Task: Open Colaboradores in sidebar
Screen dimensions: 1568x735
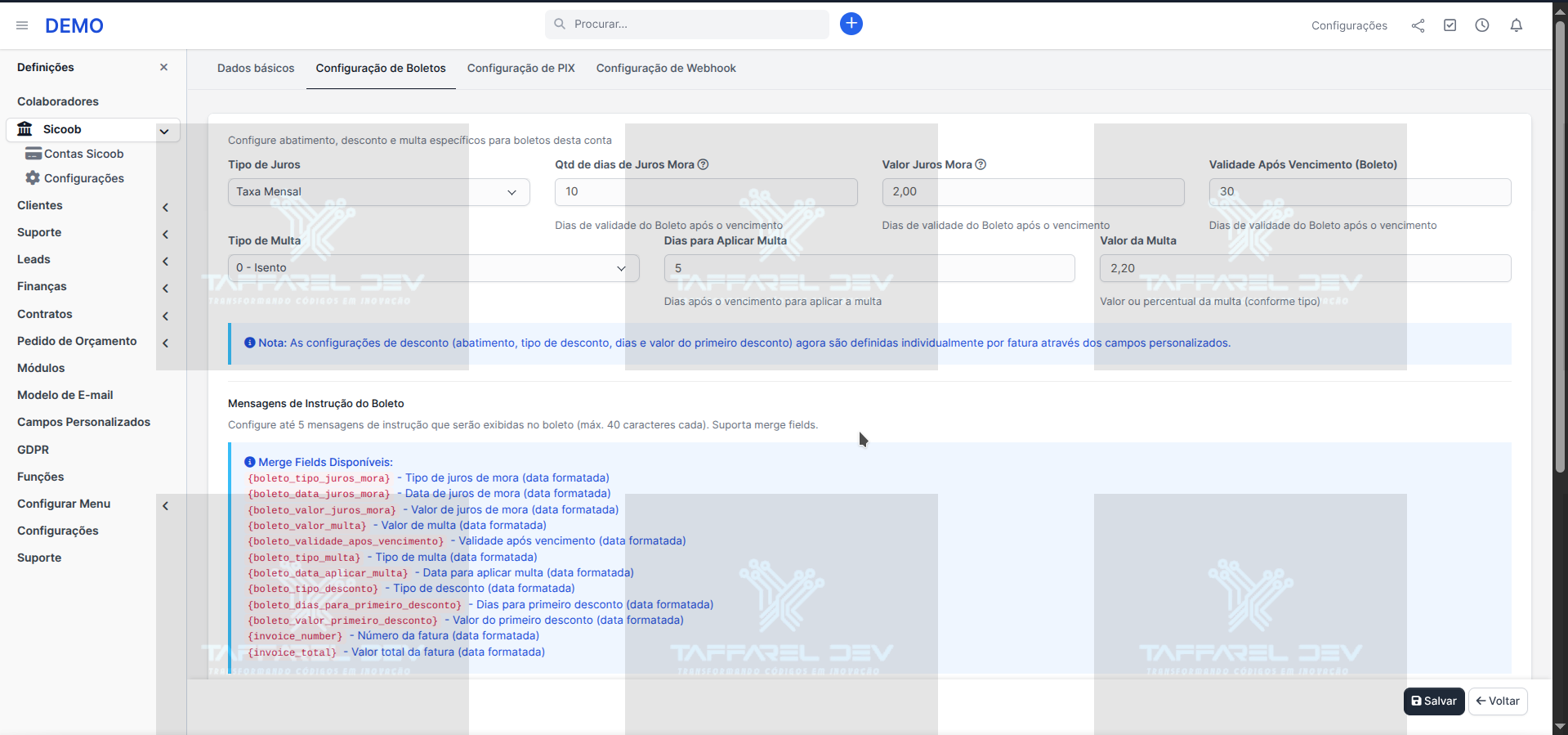Action: [x=58, y=101]
